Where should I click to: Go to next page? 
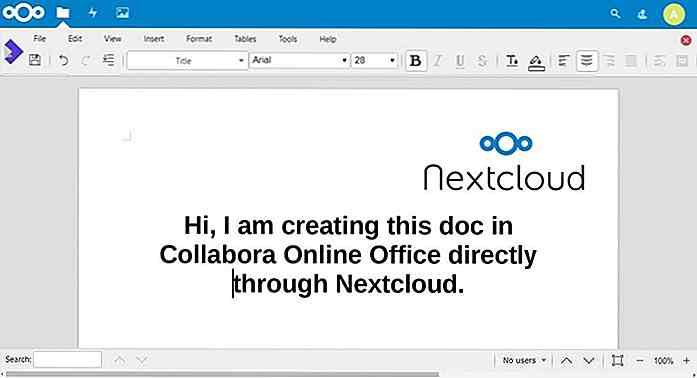click(589, 360)
